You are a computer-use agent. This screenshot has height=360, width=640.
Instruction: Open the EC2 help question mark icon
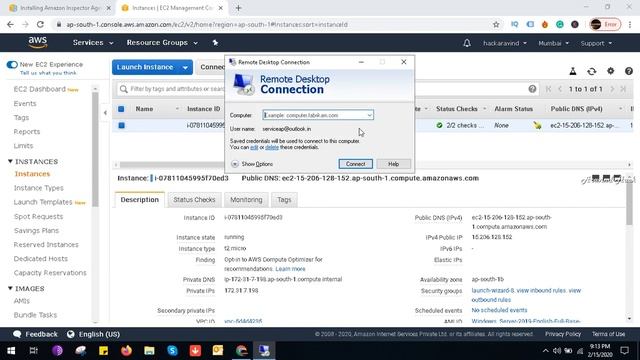coord(629,71)
